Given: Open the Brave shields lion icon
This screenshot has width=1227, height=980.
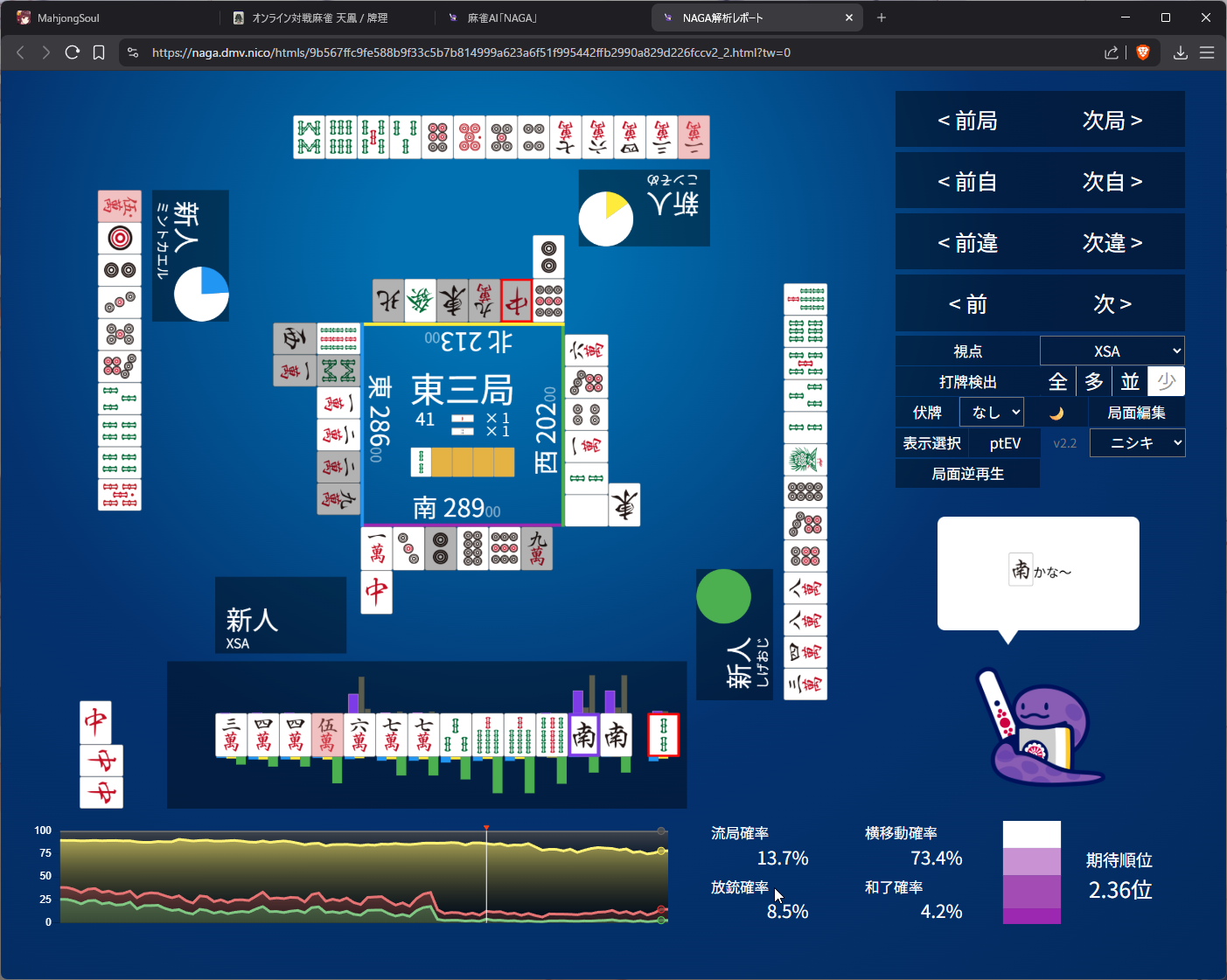Looking at the screenshot, I should [x=1142, y=52].
